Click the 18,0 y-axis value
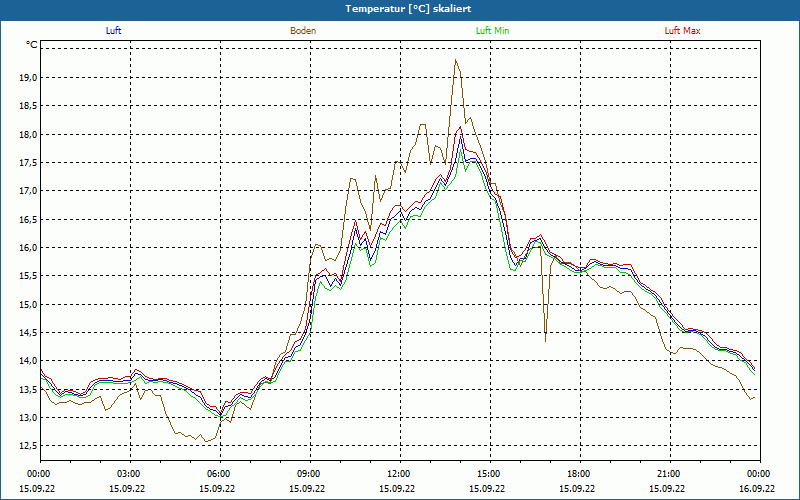 click(29, 135)
